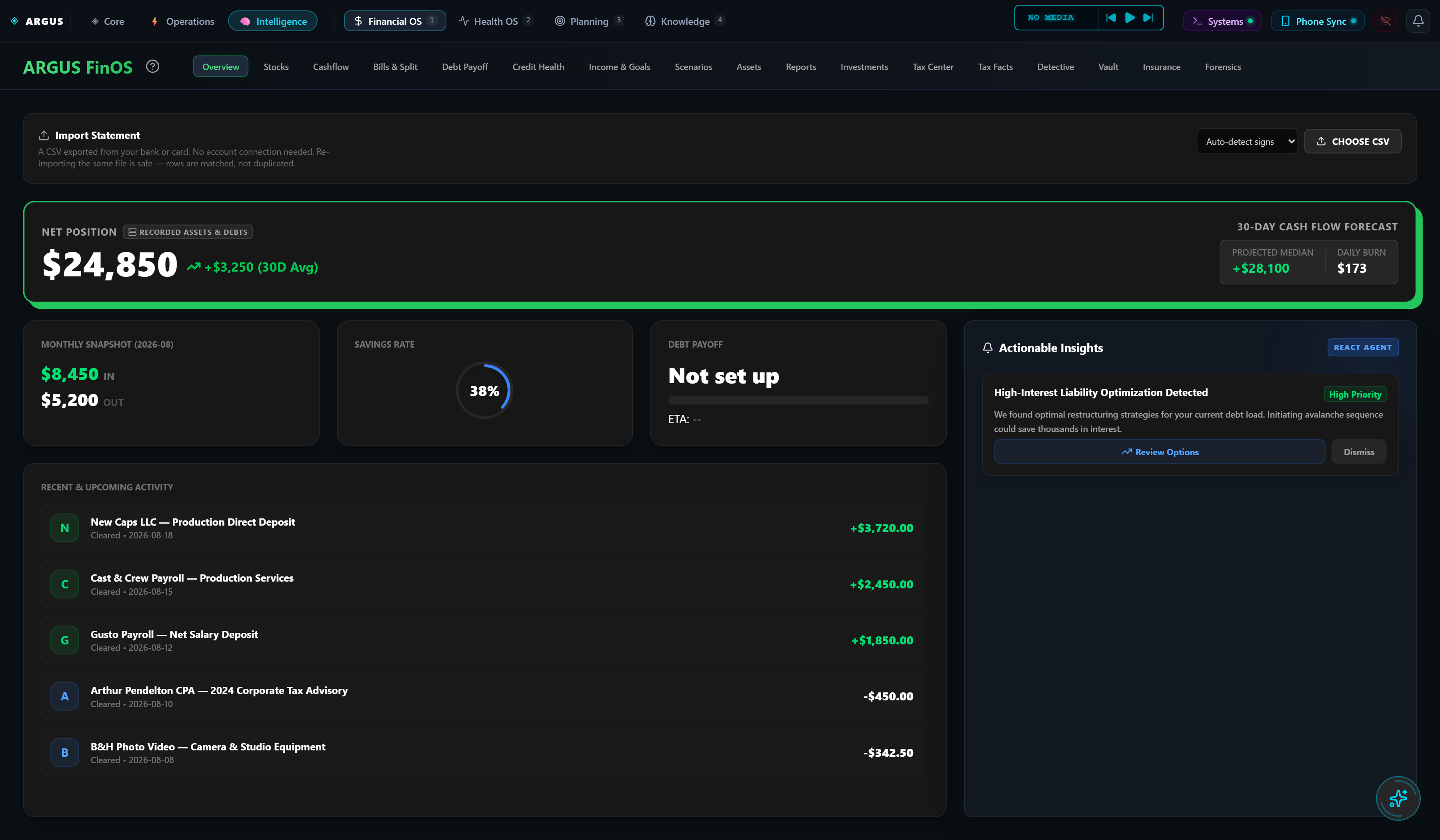Image resolution: width=1440 pixels, height=840 pixels.
Task: Open the Detective tab
Action: click(x=1056, y=67)
